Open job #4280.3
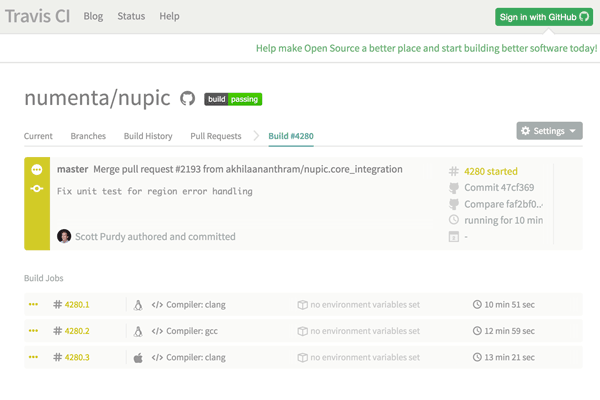This screenshot has width=600, height=400. [x=77, y=357]
